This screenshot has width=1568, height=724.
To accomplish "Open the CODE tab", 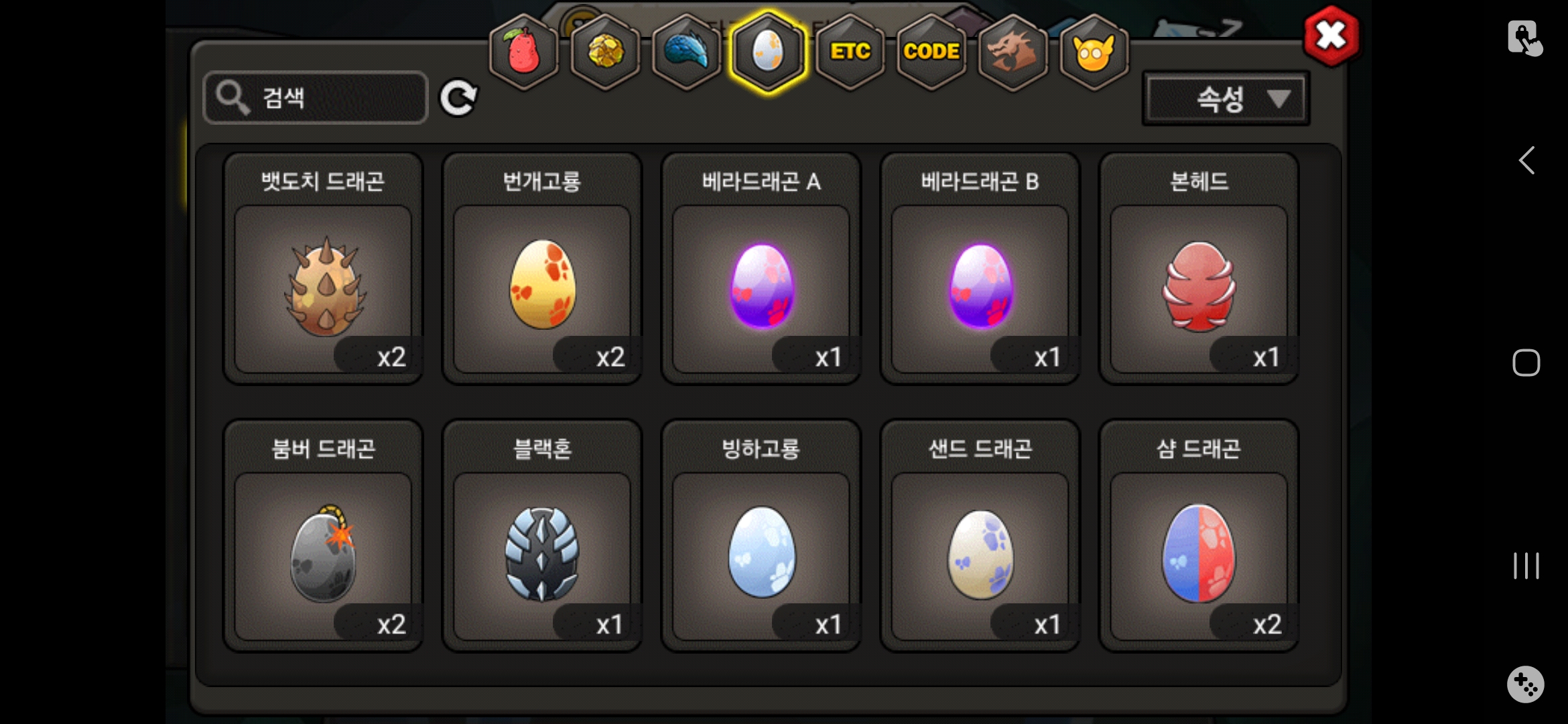I will pyautogui.click(x=931, y=52).
